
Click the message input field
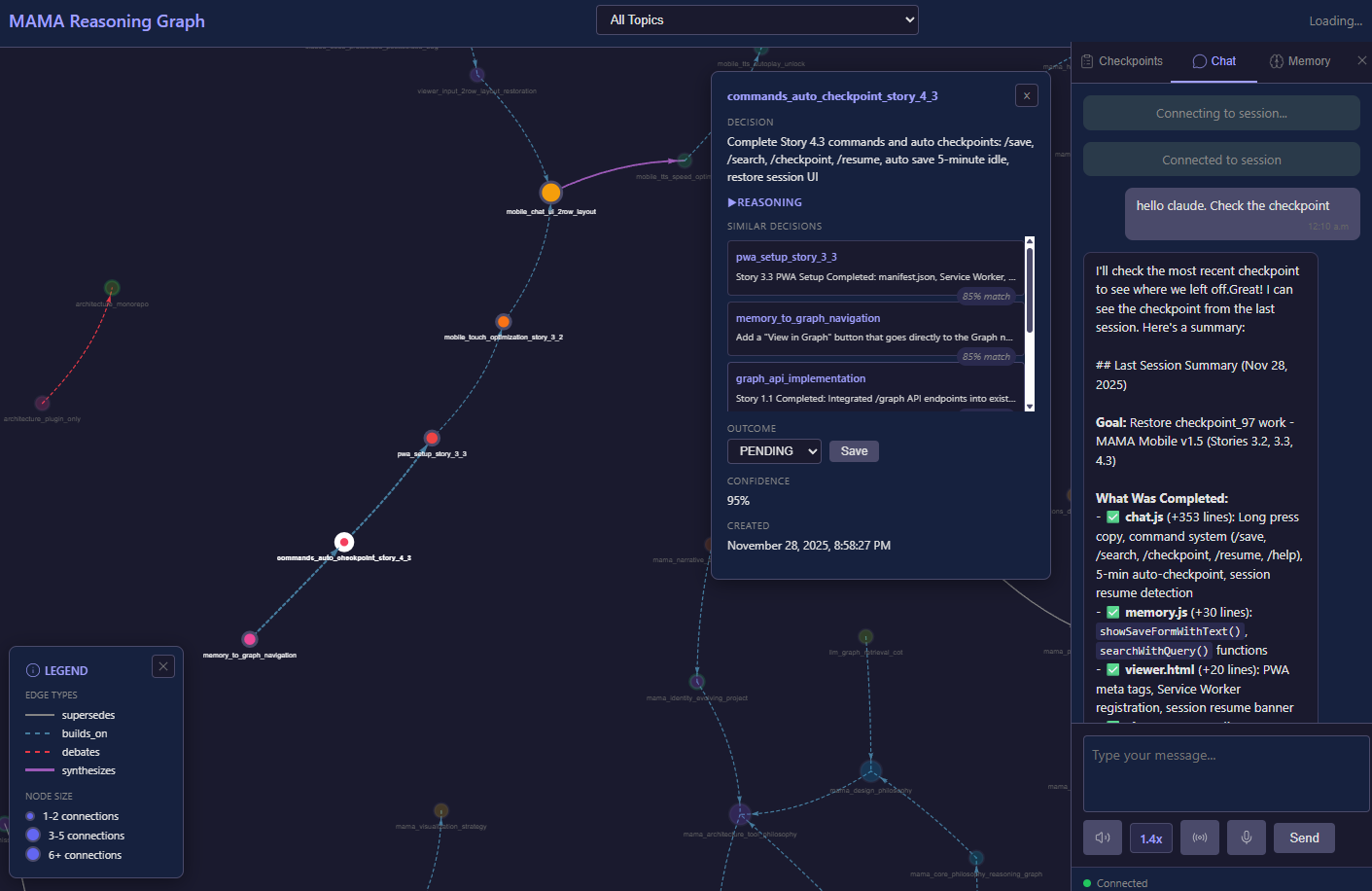(1224, 773)
